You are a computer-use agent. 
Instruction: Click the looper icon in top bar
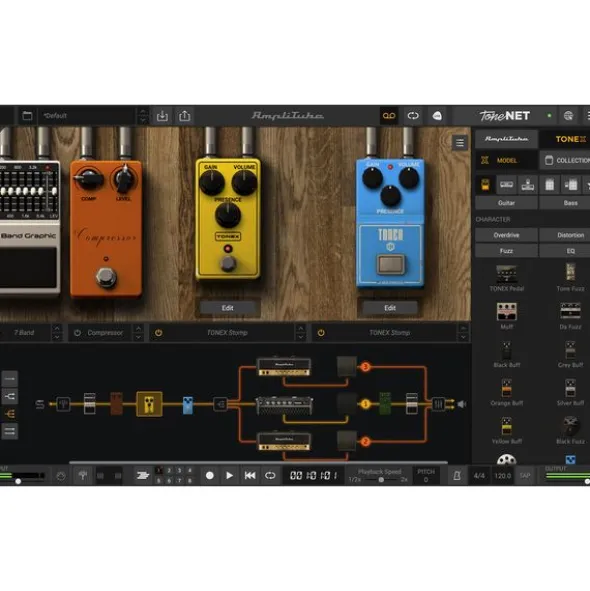(413, 116)
